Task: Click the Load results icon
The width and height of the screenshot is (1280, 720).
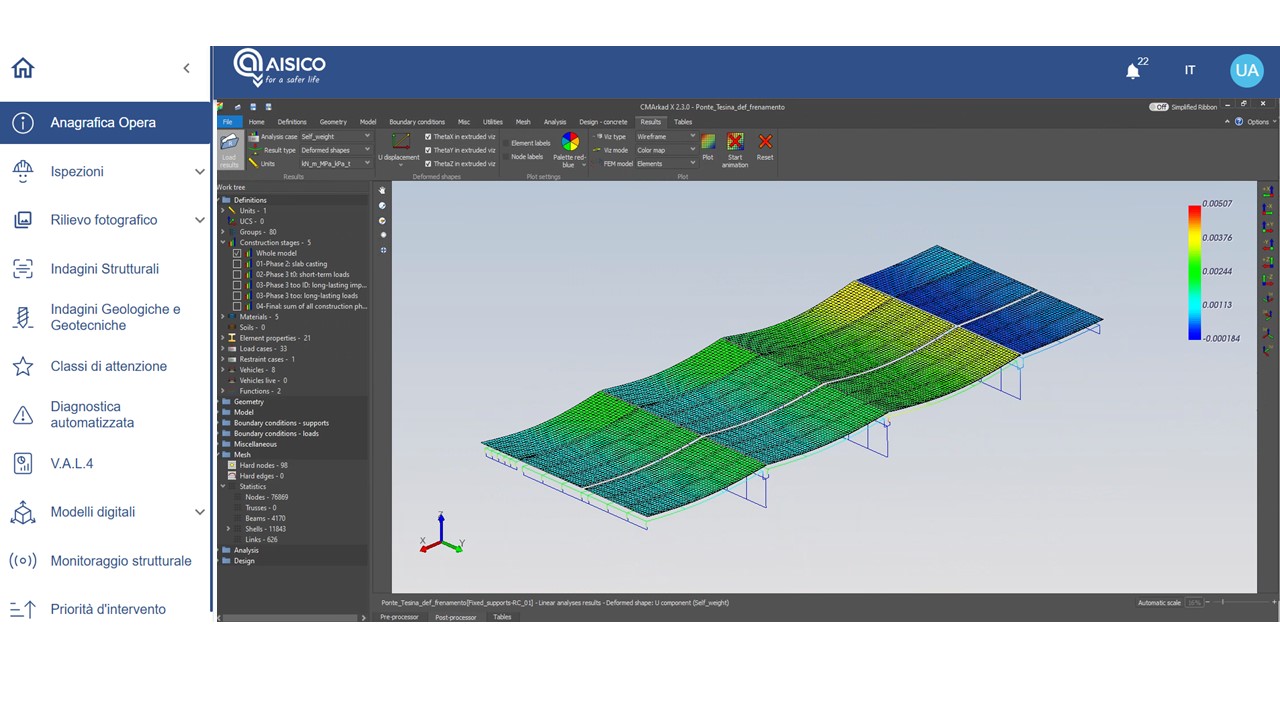Action: pyautogui.click(x=229, y=148)
